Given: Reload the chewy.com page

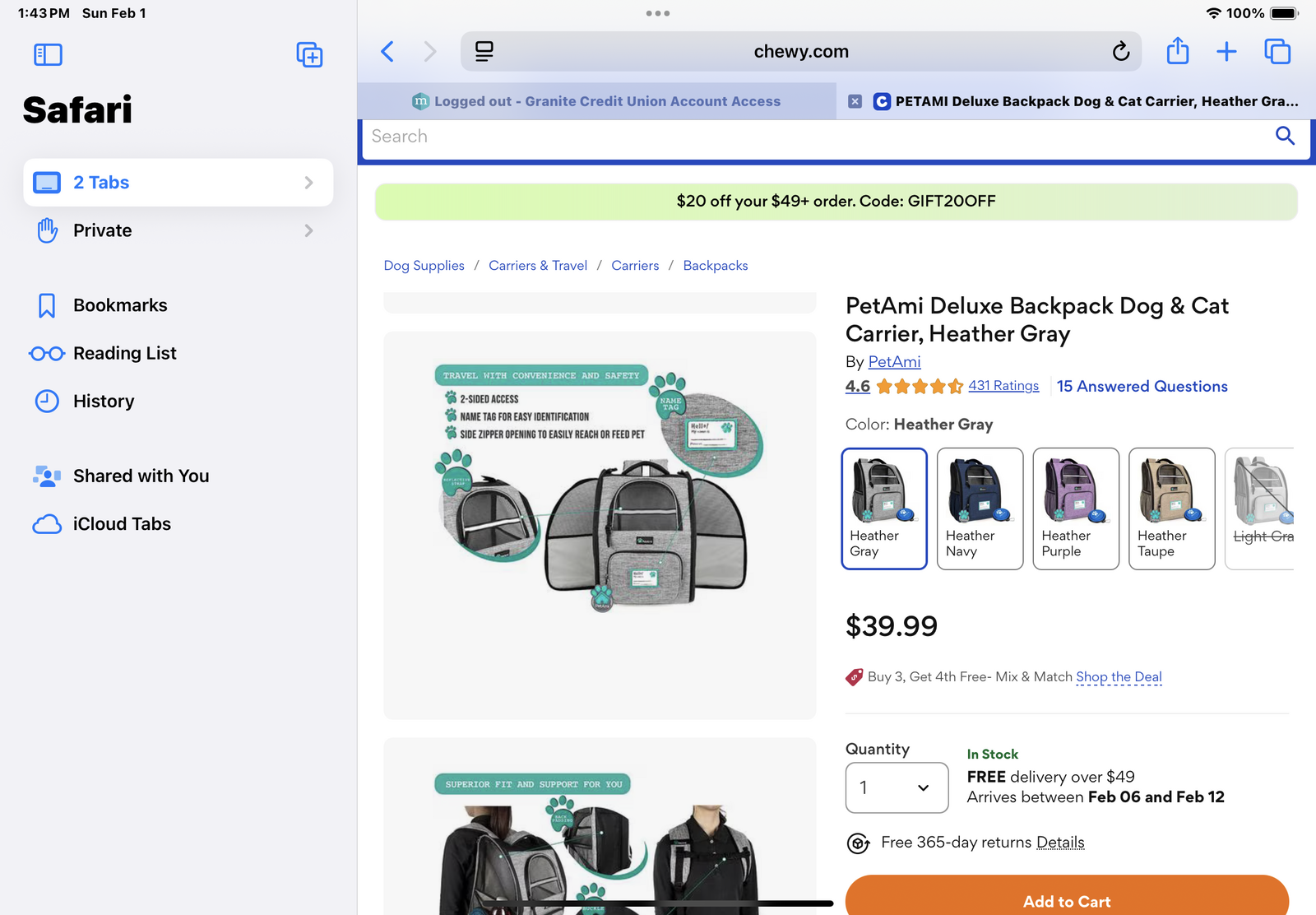Looking at the screenshot, I should (1120, 52).
